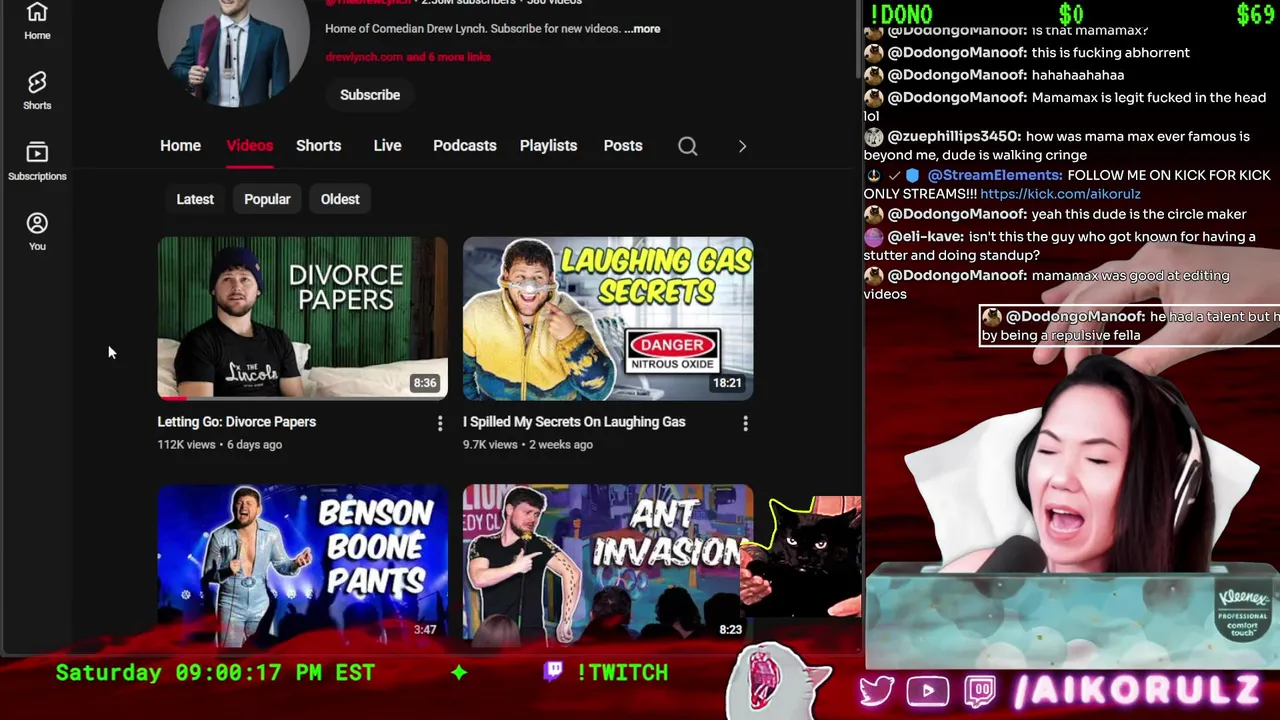Switch to the channel Home tab
This screenshot has width=1280, height=720.
(x=180, y=146)
